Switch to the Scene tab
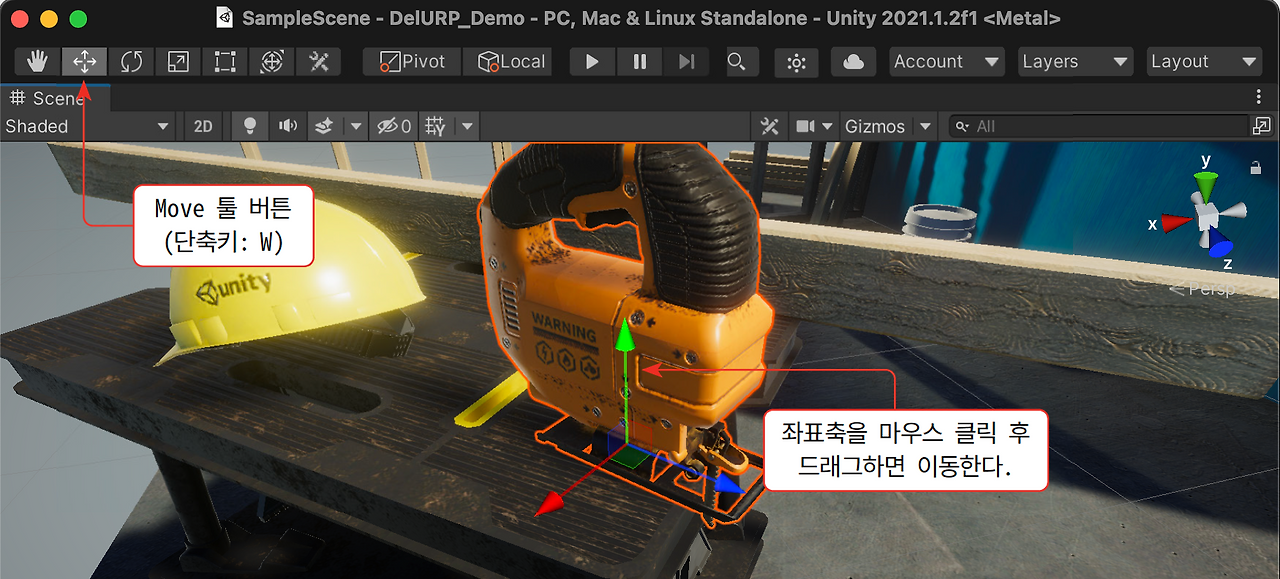This screenshot has width=1280, height=579. tap(55, 98)
